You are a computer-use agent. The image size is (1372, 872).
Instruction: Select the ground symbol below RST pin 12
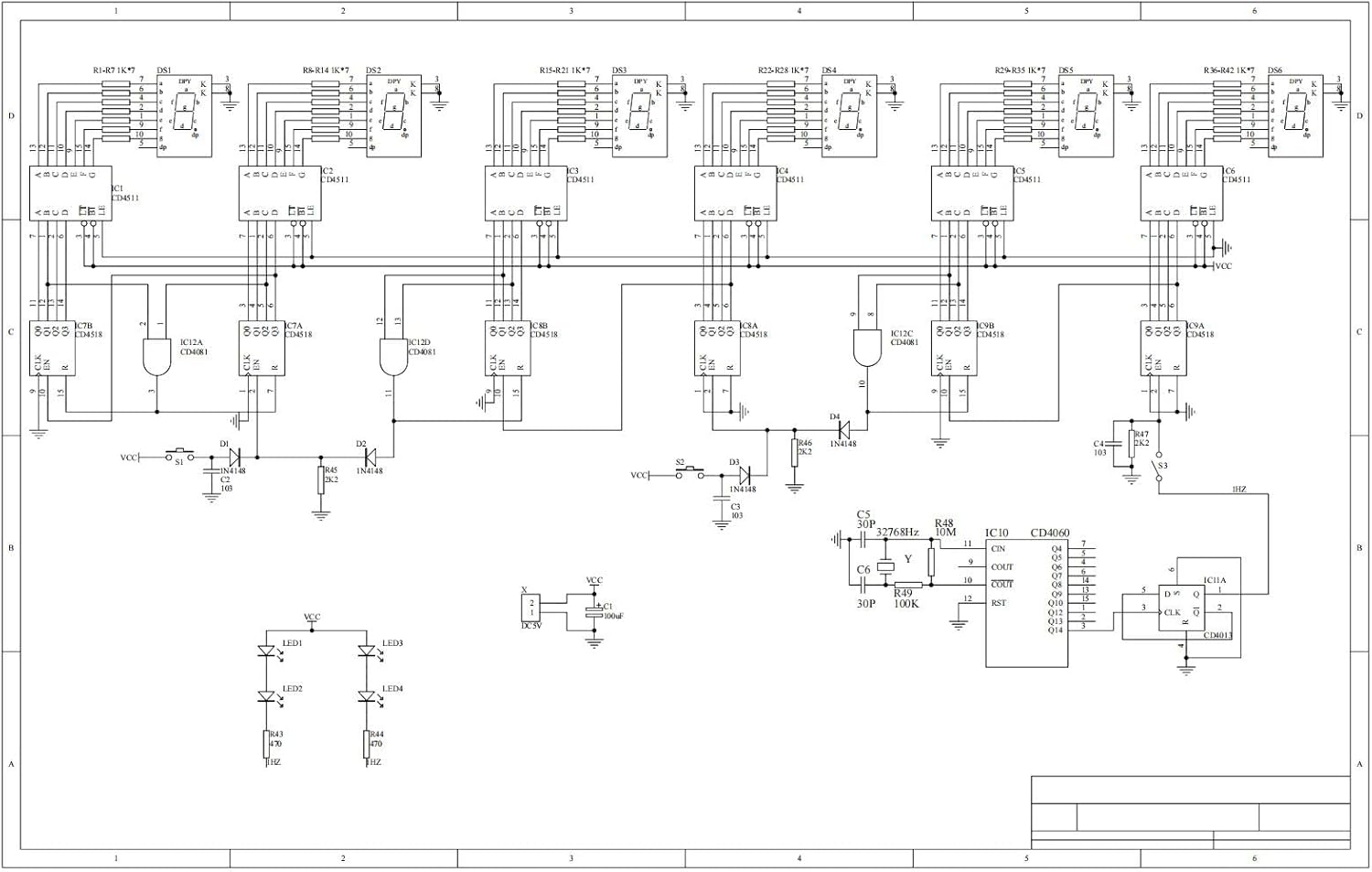959,622
